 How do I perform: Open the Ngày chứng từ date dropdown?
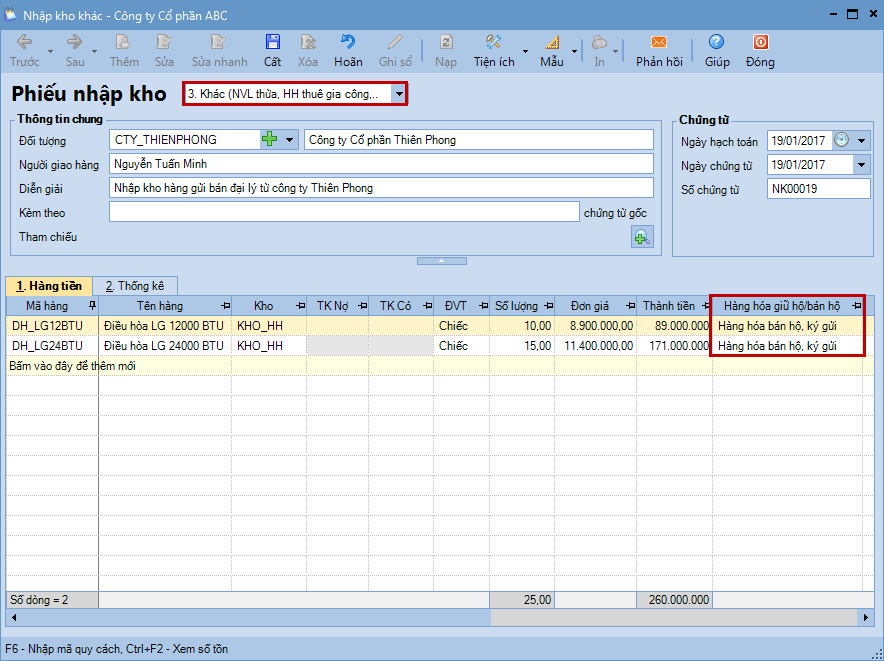[861, 165]
